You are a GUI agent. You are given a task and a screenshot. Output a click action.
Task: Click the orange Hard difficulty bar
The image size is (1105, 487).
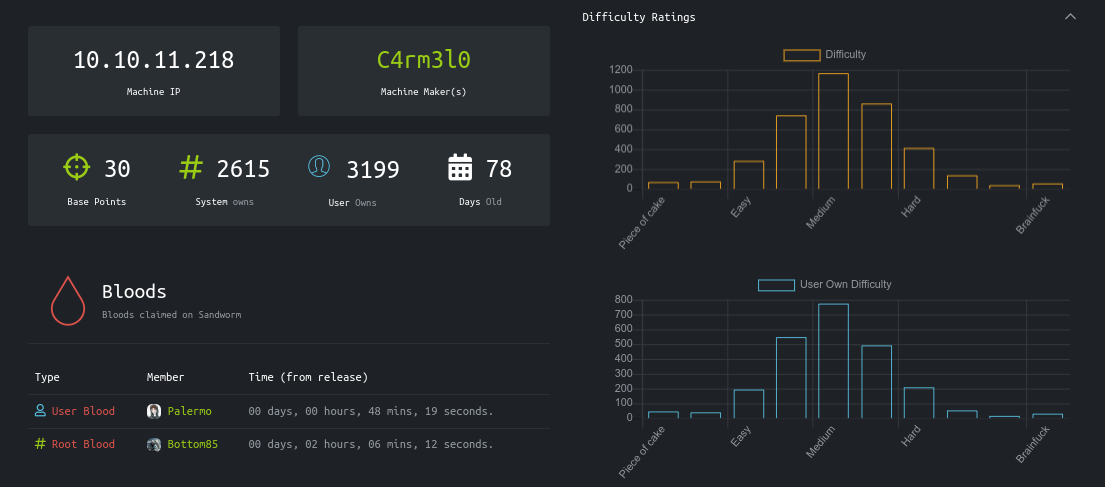(x=918, y=168)
